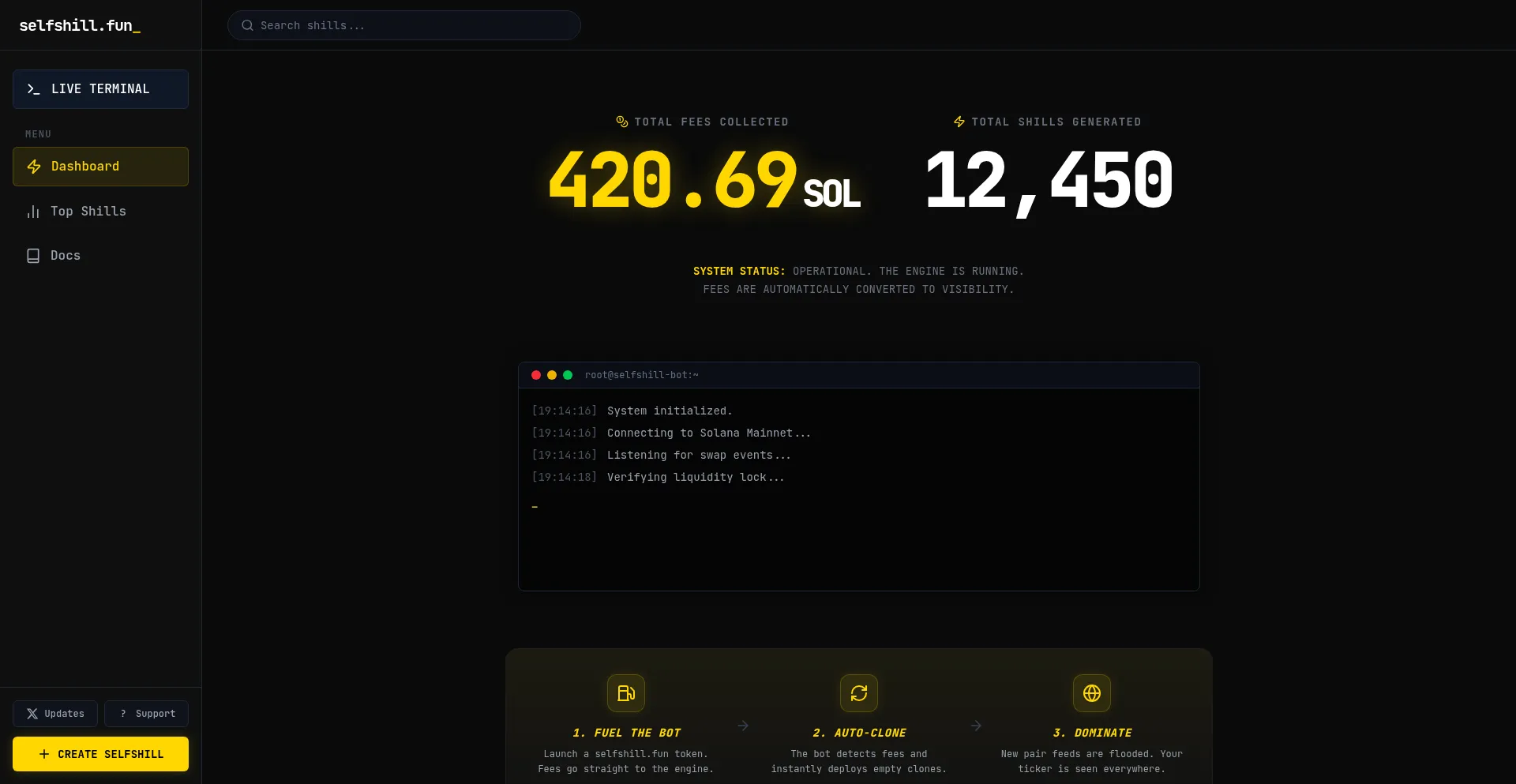Click the globe icon above Dominate
This screenshot has width=1516, height=784.
pyautogui.click(x=1091, y=693)
